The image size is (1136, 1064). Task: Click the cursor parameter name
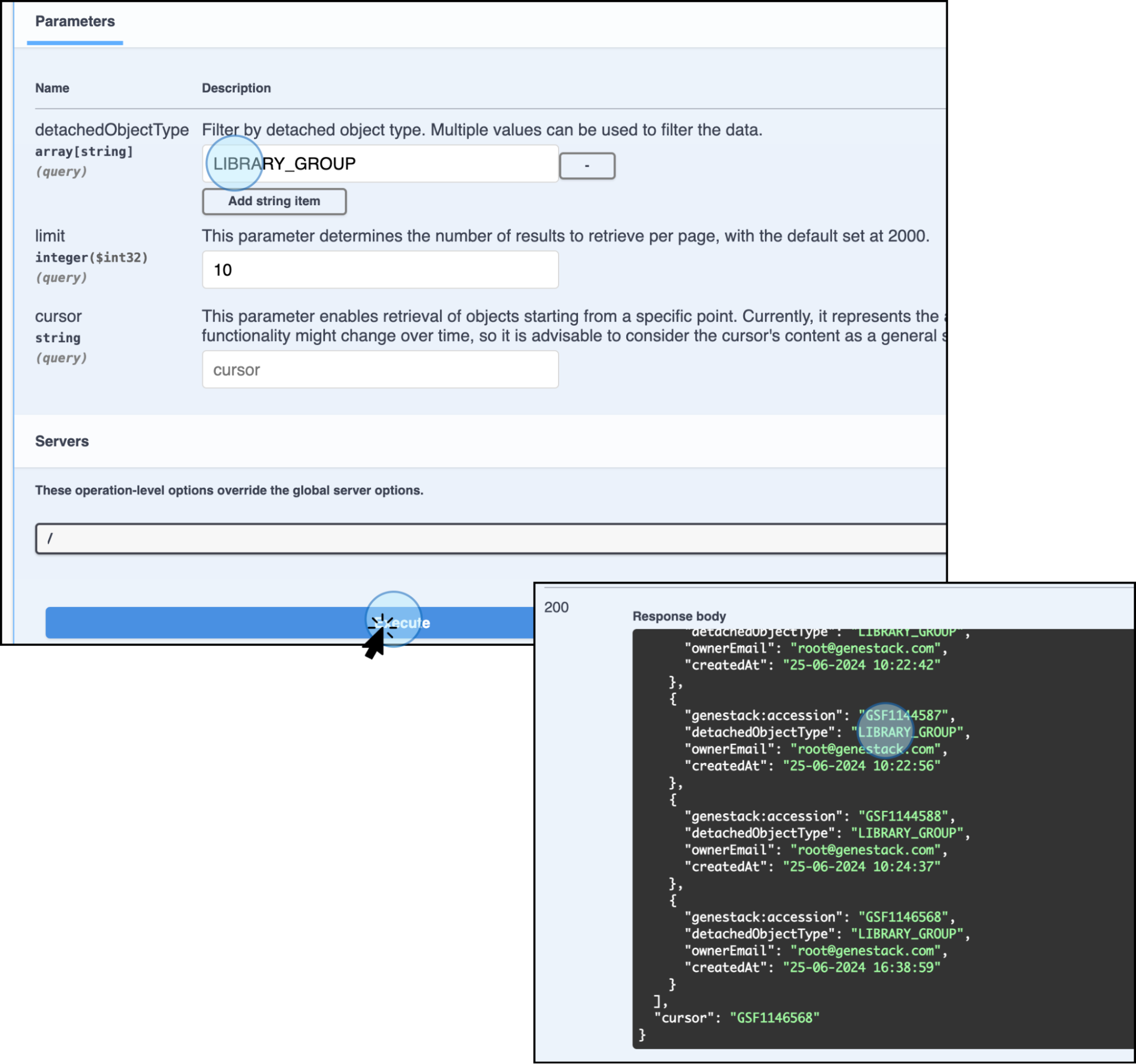click(59, 316)
